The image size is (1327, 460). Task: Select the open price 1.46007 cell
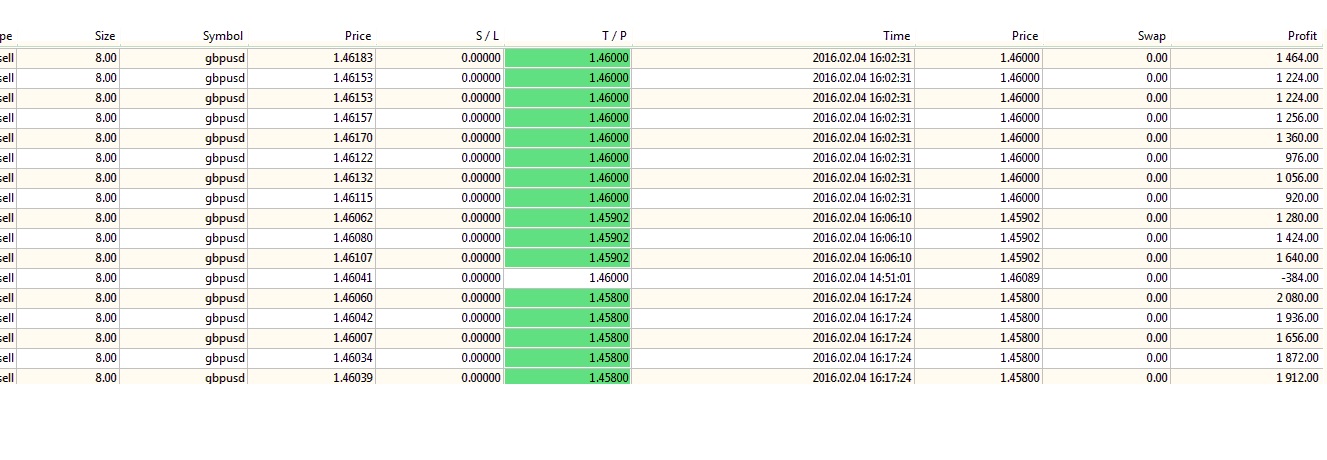[352, 338]
